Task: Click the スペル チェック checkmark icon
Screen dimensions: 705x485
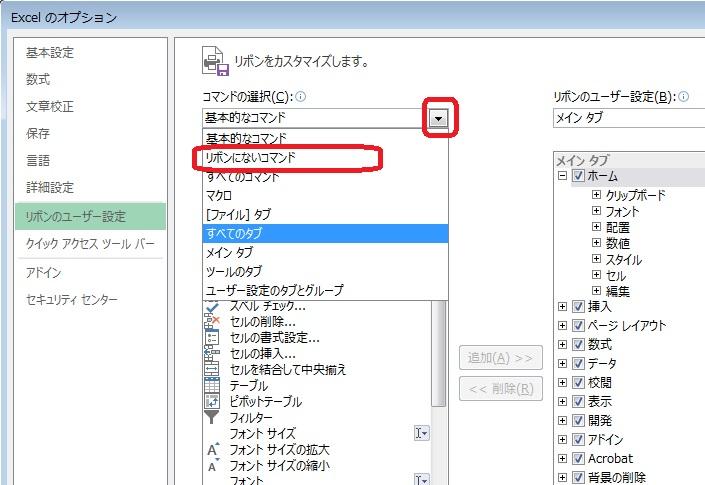Action: (x=212, y=307)
